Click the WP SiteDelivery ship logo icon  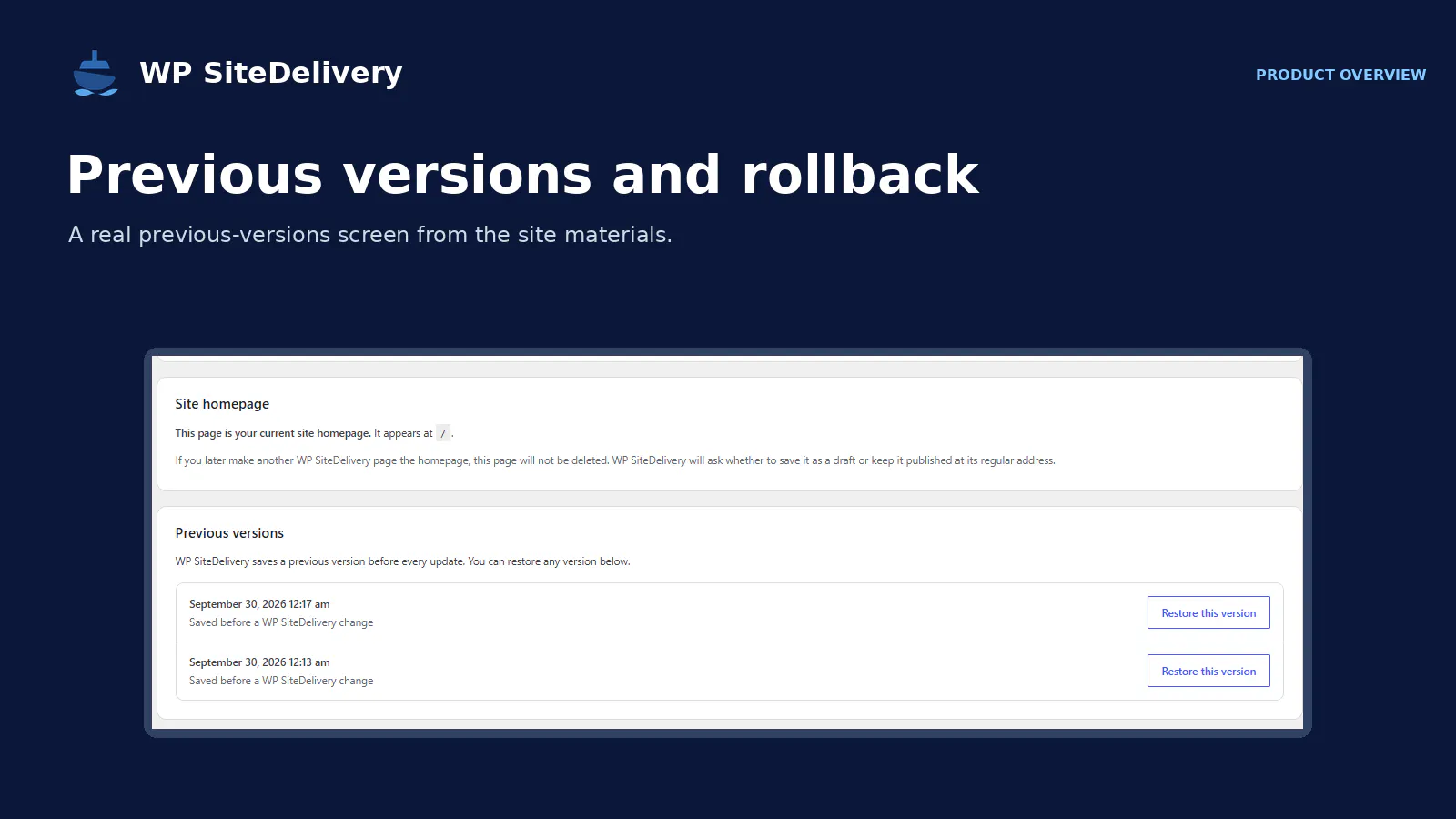[96, 74]
